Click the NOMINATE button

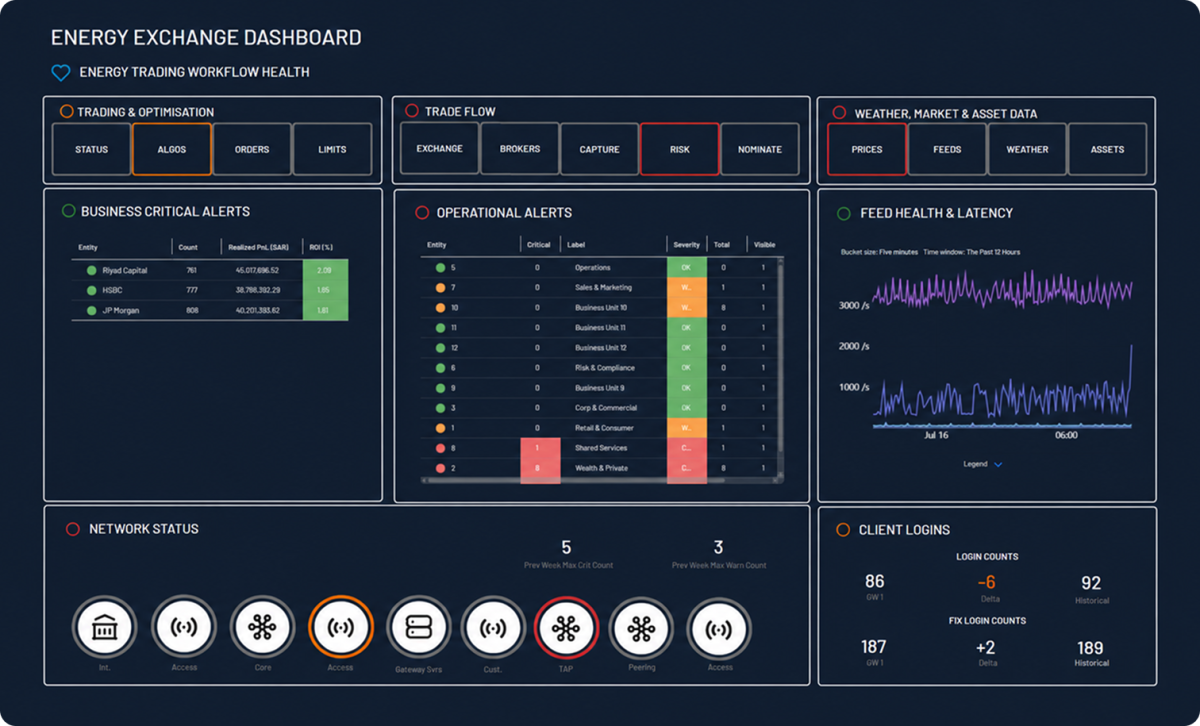760,149
